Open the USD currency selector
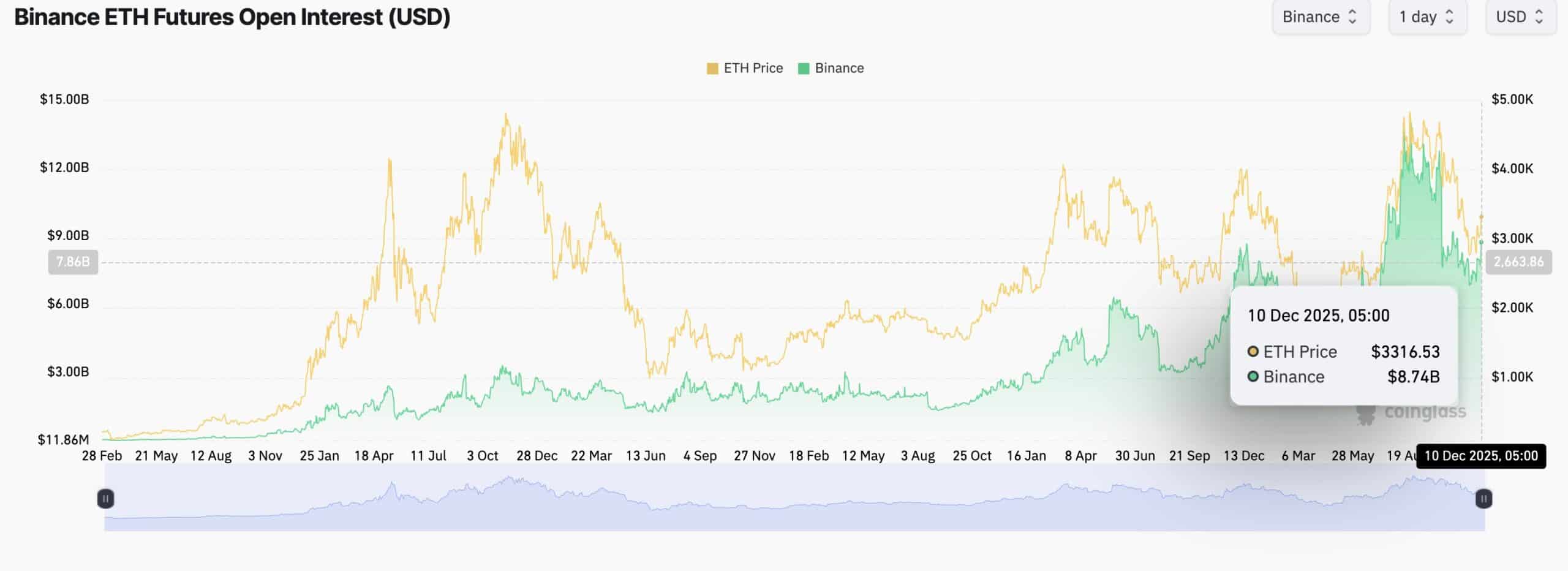Image resolution: width=1568 pixels, height=571 pixels. coord(1521,17)
